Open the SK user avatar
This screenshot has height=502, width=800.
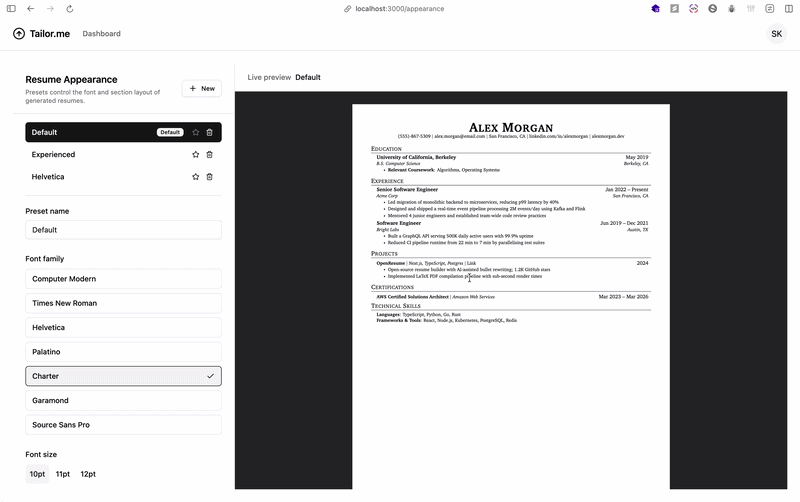click(777, 34)
